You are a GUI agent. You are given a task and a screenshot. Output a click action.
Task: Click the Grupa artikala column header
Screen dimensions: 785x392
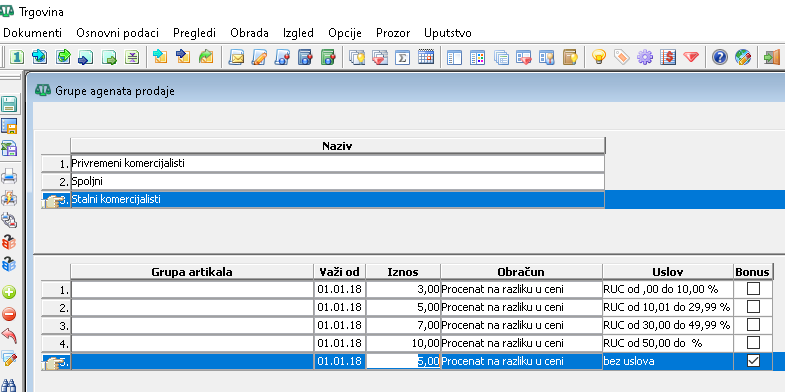[x=192, y=272]
